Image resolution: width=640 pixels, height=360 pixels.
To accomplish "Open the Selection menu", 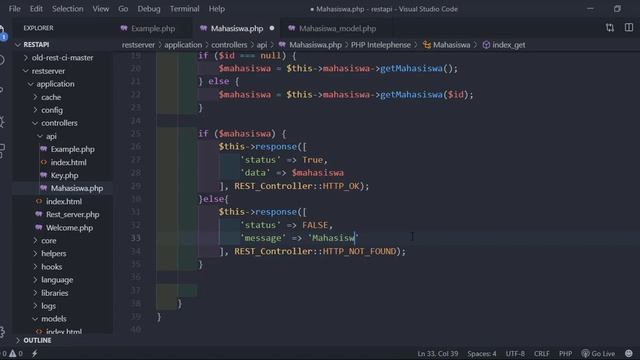I will click(67, 9).
